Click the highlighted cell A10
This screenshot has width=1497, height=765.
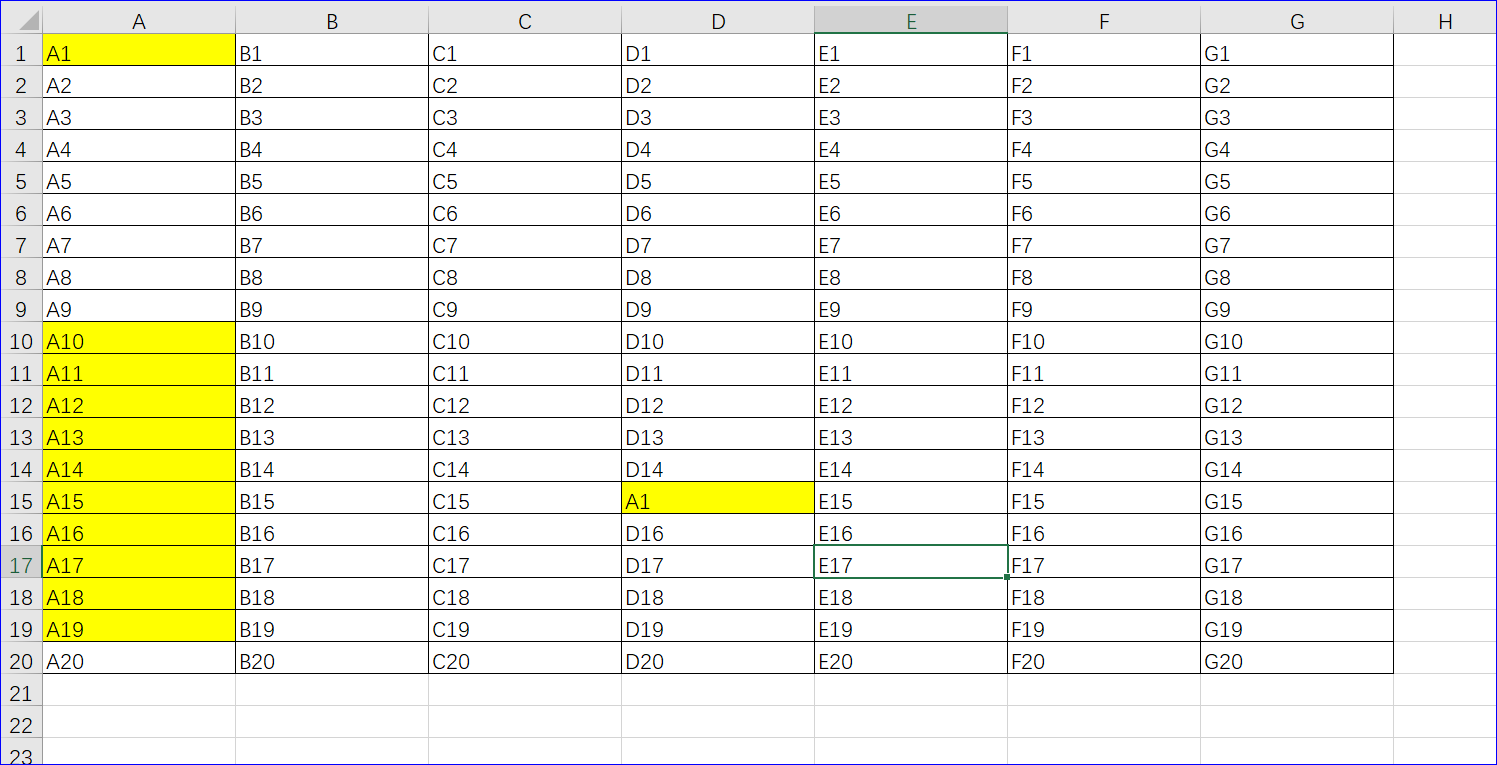(139, 338)
